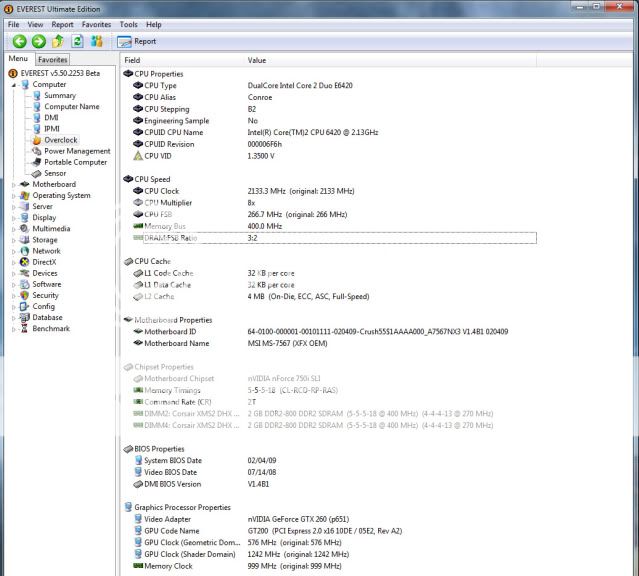Open the View menu

[x=35, y=24]
